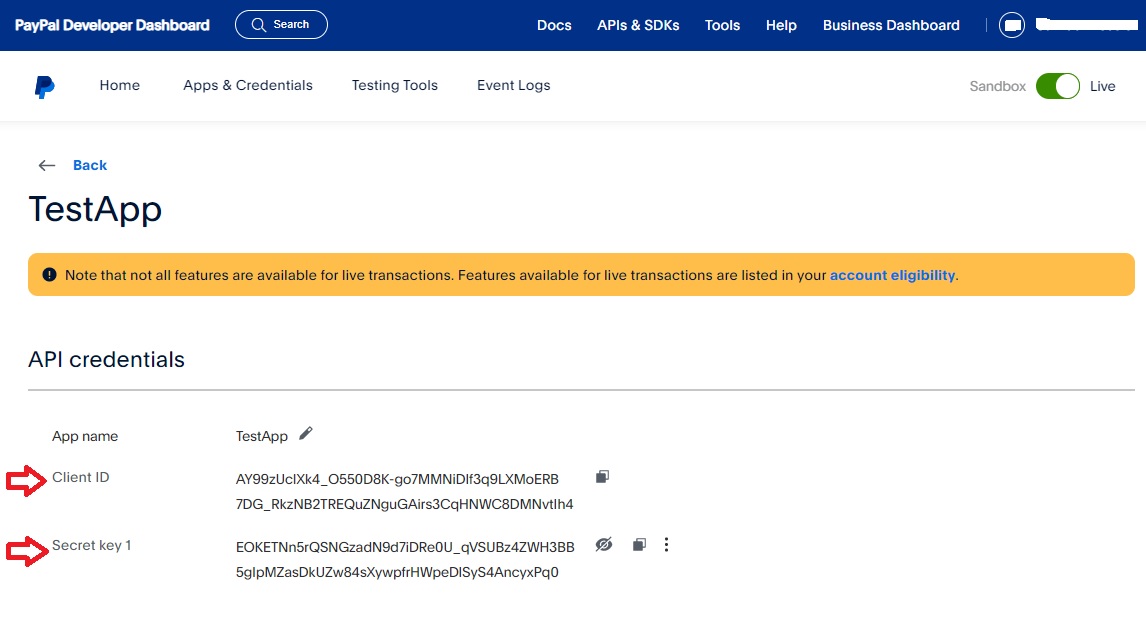The width and height of the screenshot is (1146, 622).
Task: Click the API credentials heading
Action: pos(106,360)
